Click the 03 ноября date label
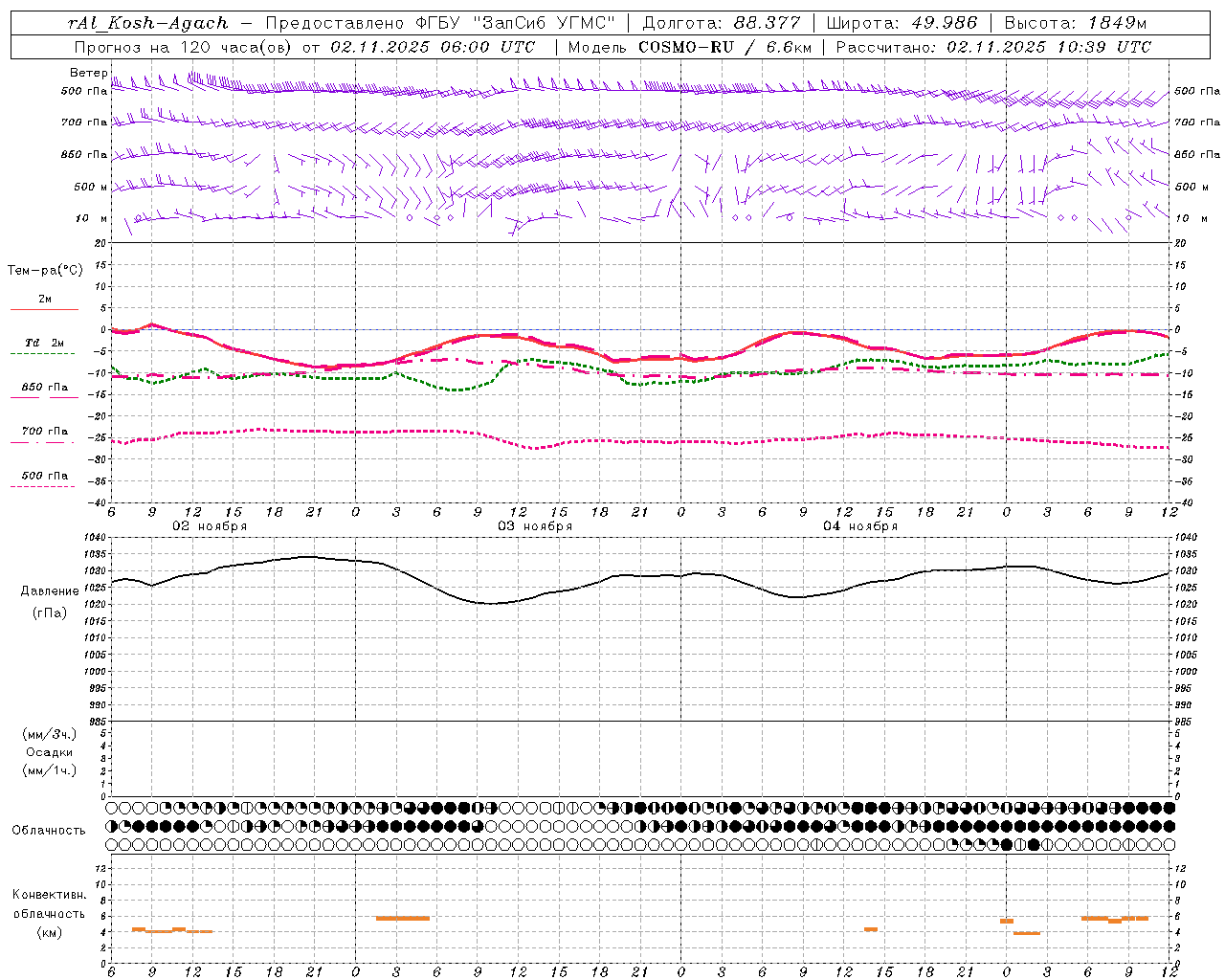The height and width of the screenshot is (980, 1225). (x=535, y=526)
